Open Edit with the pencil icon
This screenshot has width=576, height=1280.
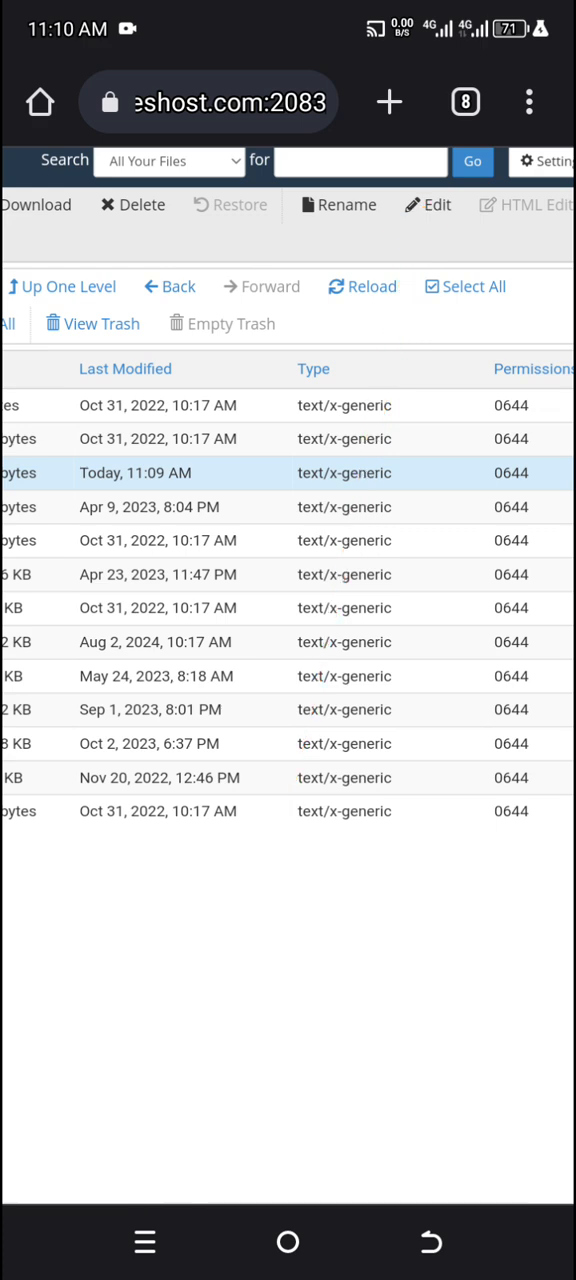428,205
